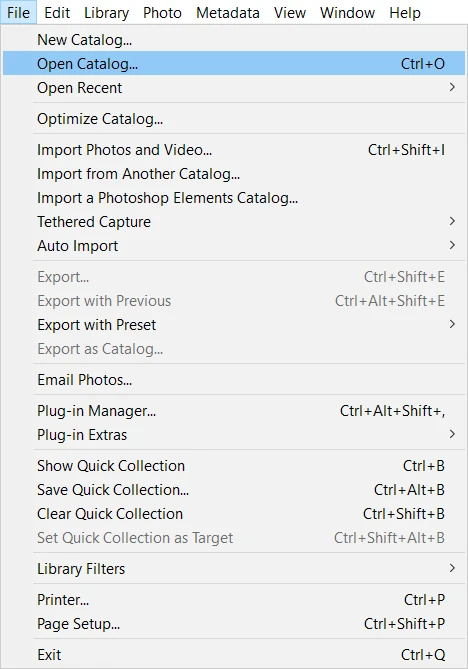The height and width of the screenshot is (669, 468).
Task: Select New Catalog menu entry
Action: (x=234, y=40)
